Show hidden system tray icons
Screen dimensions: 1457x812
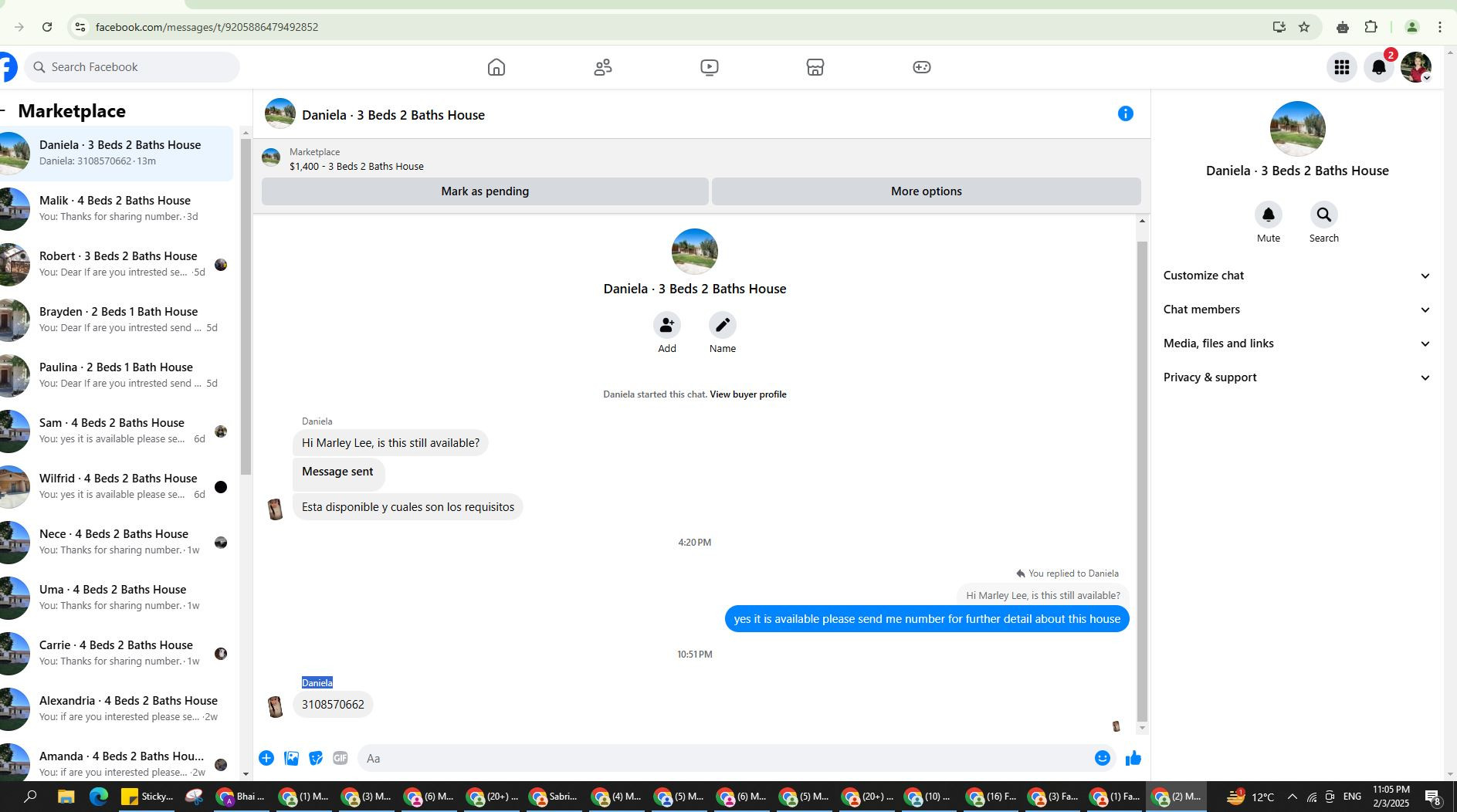coord(1292,797)
